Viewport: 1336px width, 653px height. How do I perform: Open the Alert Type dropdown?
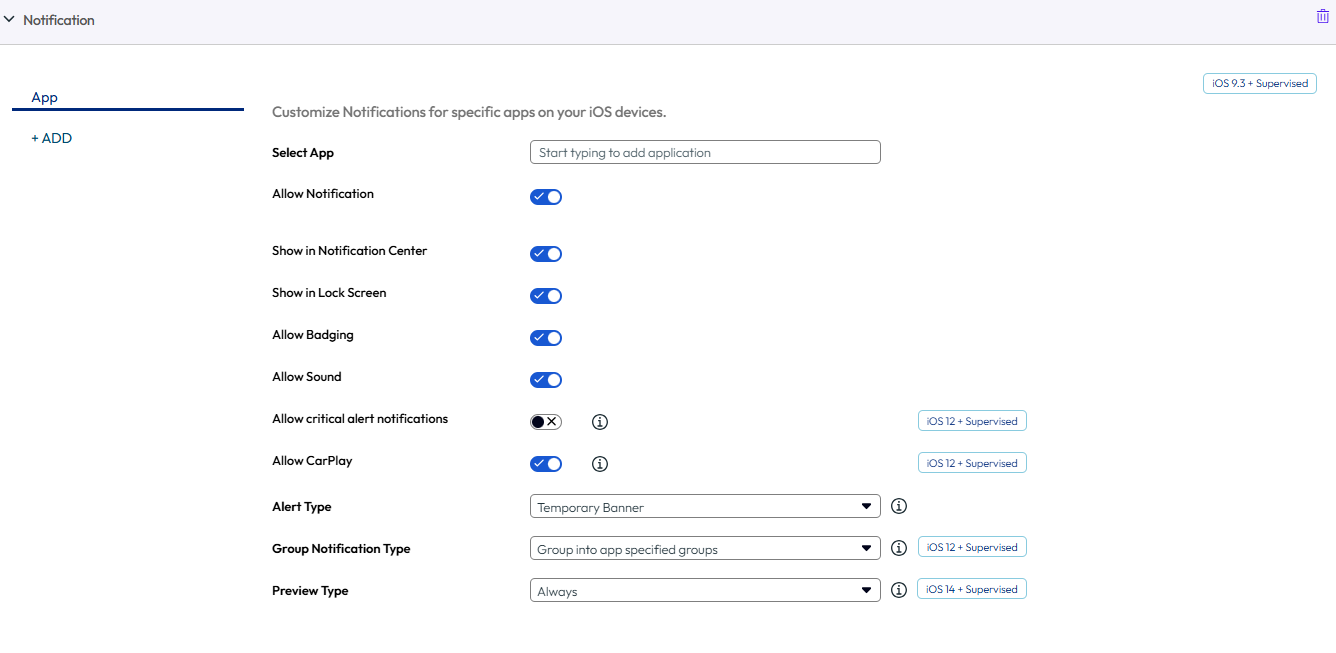point(705,506)
